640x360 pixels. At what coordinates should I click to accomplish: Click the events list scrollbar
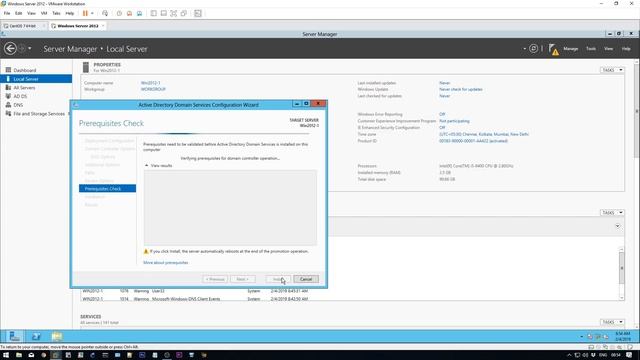point(622,268)
